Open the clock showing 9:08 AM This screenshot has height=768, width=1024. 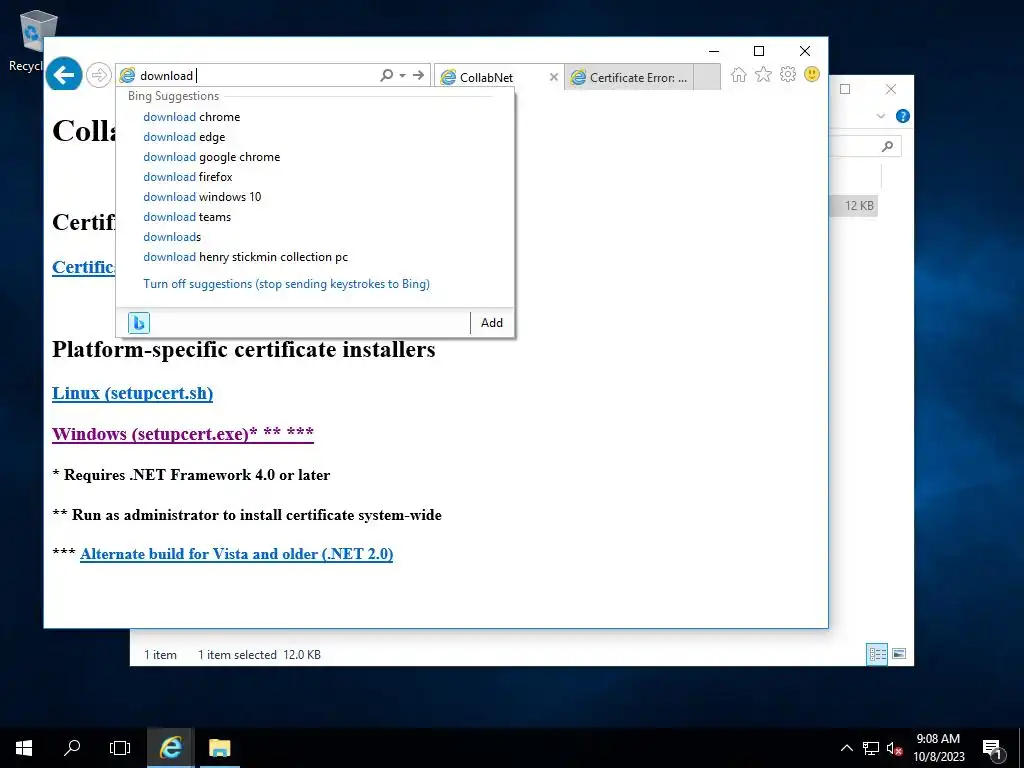pyautogui.click(x=938, y=748)
